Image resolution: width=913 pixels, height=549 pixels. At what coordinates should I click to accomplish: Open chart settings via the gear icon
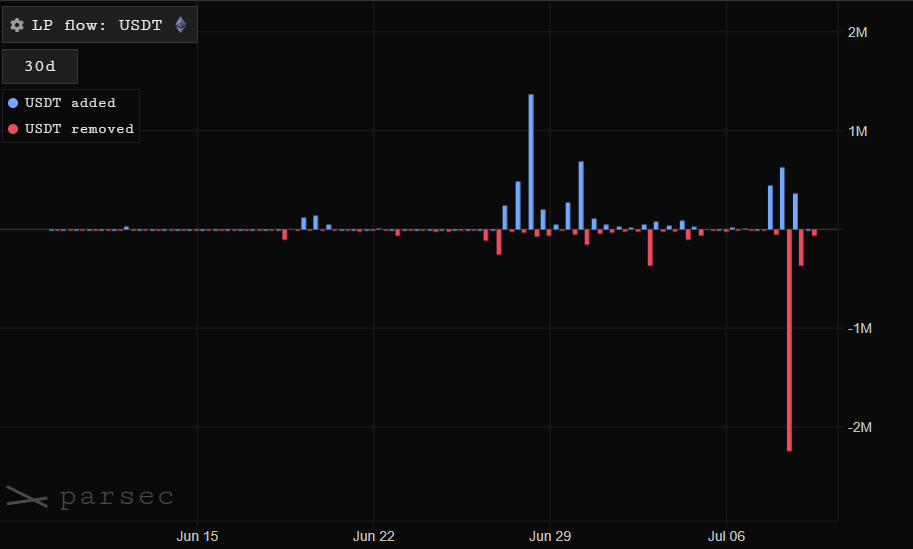click(x=17, y=25)
